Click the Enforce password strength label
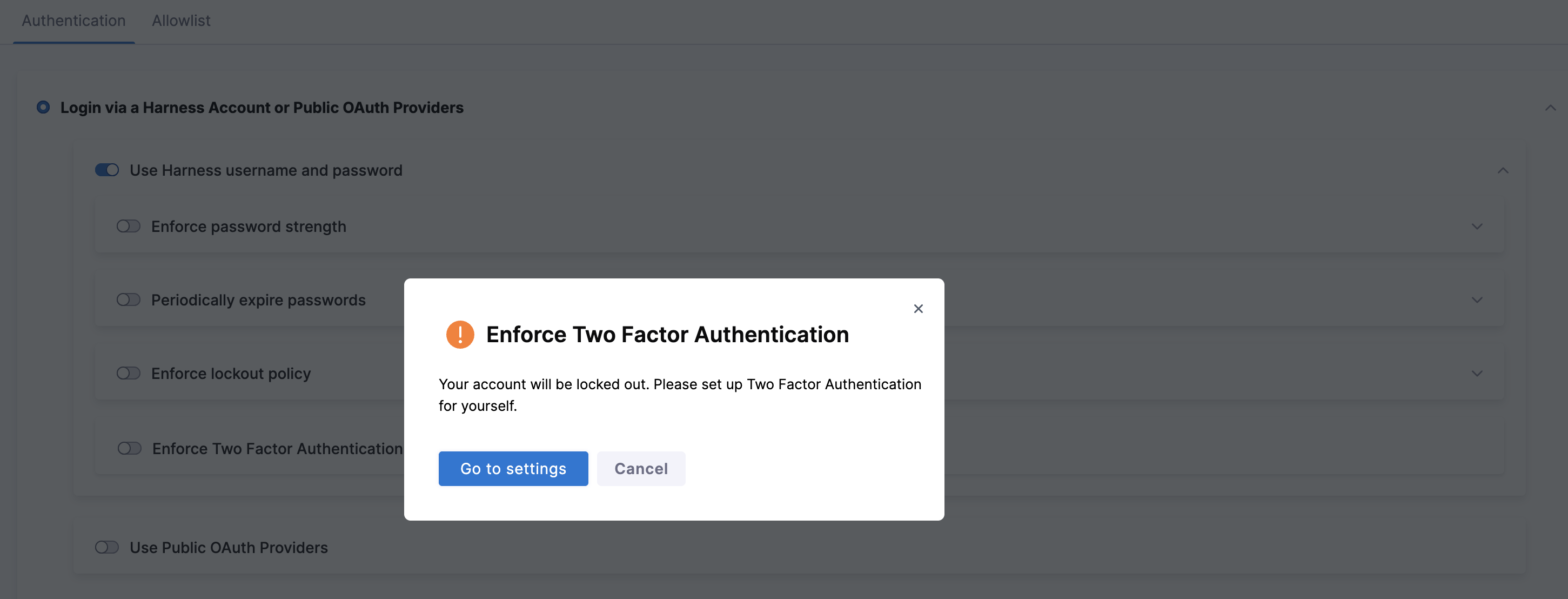 click(x=249, y=227)
